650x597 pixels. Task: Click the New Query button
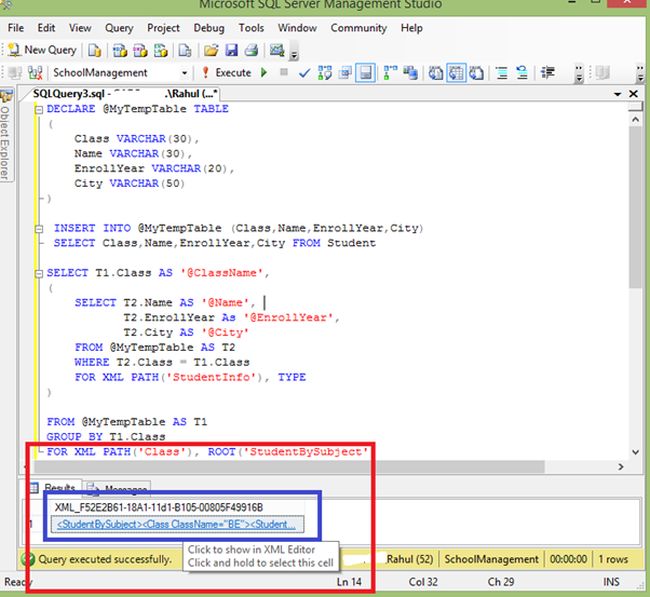pyautogui.click(x=43, y=49)
